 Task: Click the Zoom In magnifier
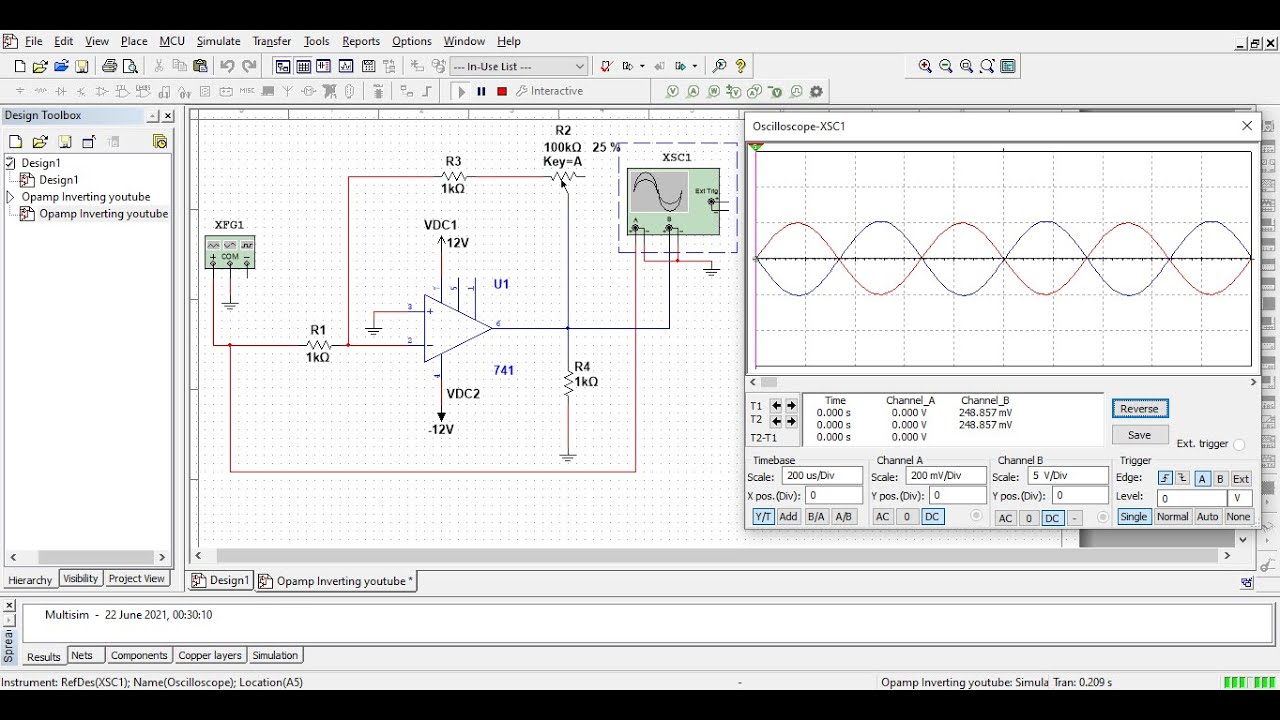pyautogui.click(x=925, y=66)
